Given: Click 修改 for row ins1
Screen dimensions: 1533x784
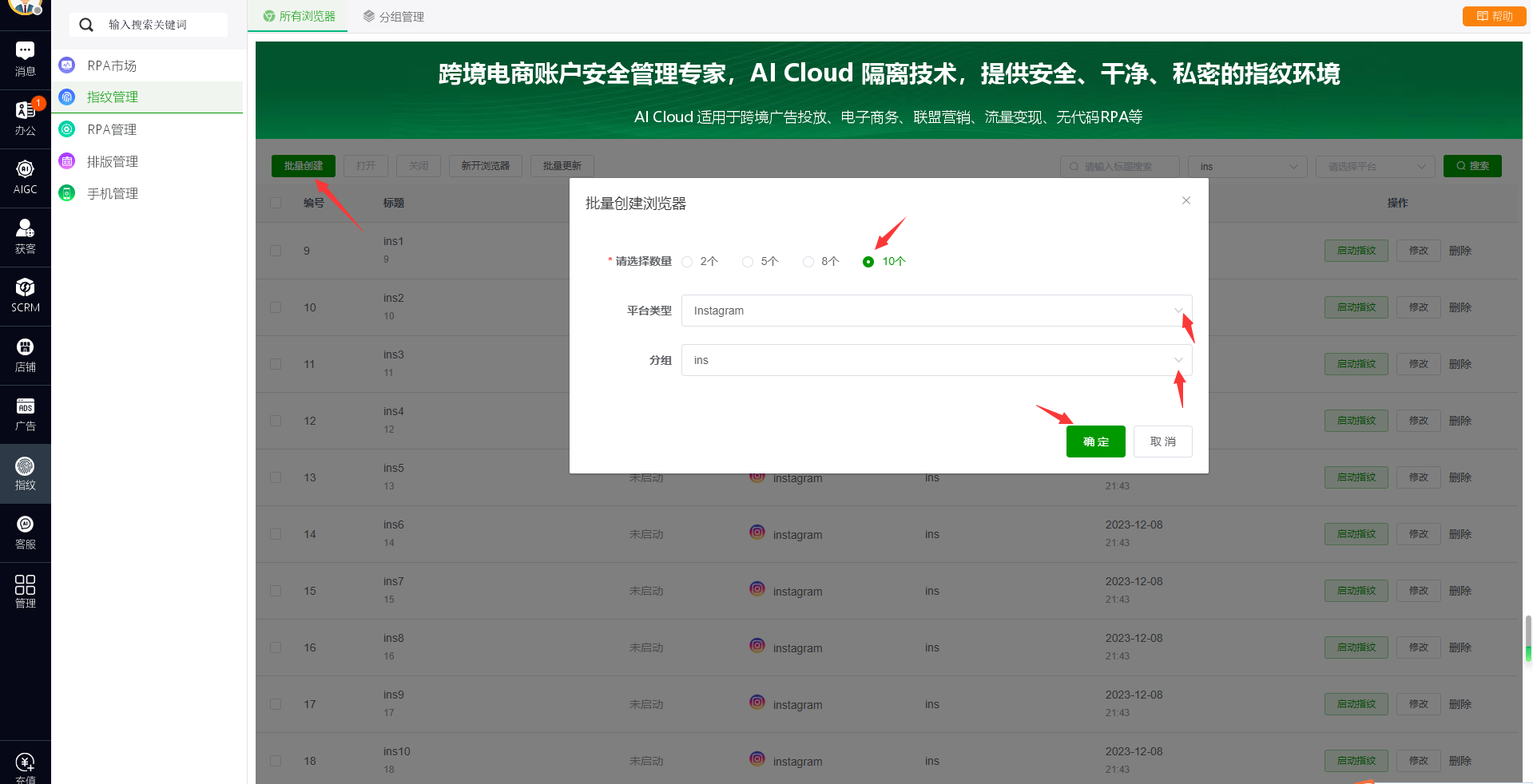Looking at the screenshot, I should [x=1419, y=251].
